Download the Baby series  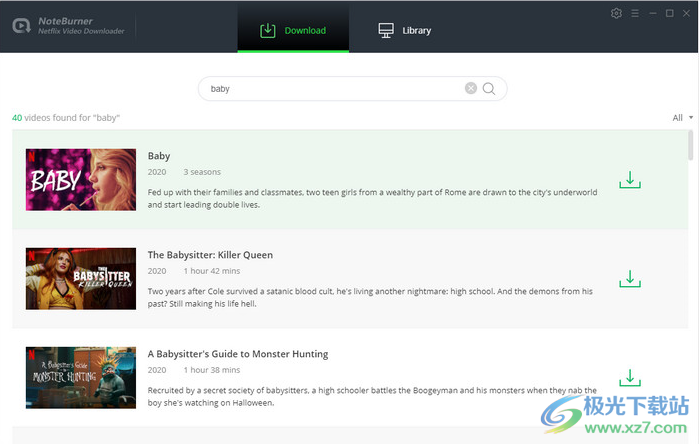[630, 179]
